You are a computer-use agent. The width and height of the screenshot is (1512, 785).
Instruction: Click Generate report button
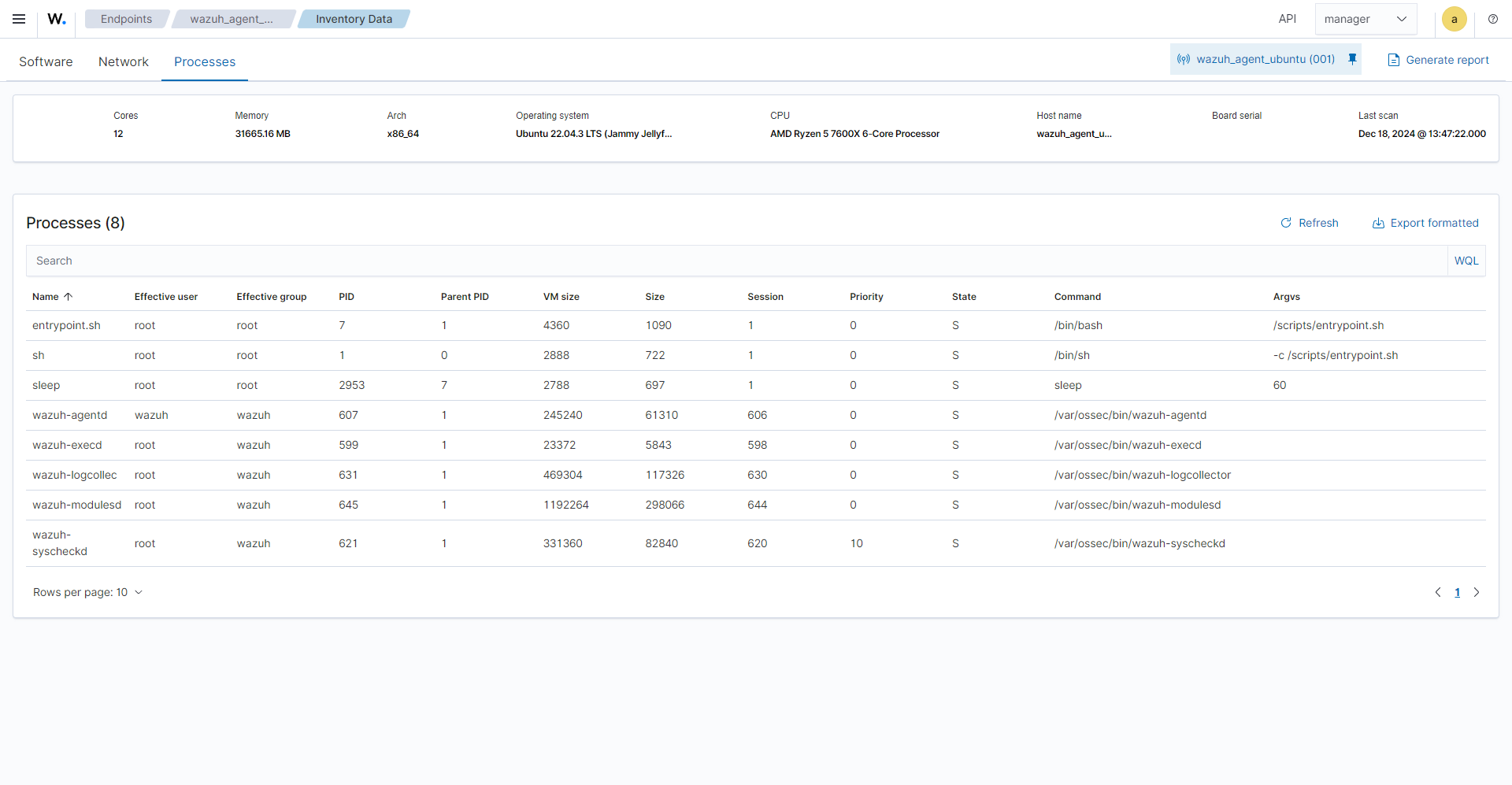1438,60
